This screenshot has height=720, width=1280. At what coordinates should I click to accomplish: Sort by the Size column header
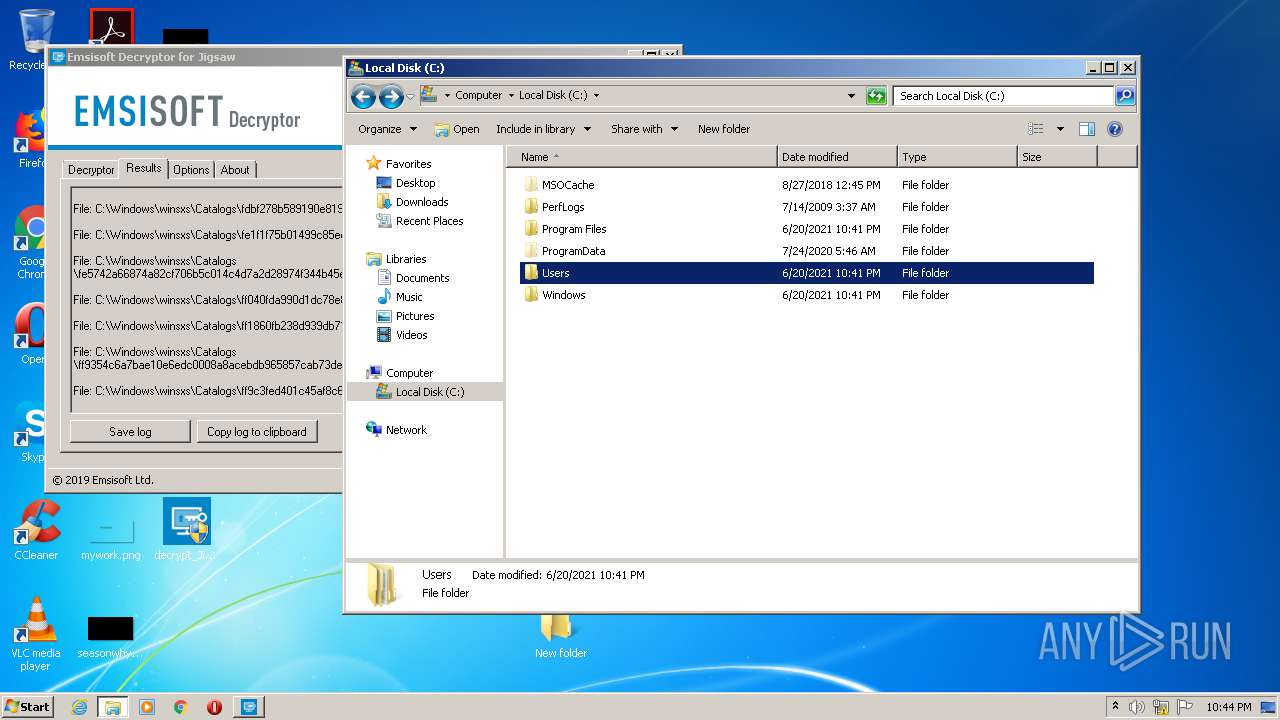click(x=1057, y=157)
